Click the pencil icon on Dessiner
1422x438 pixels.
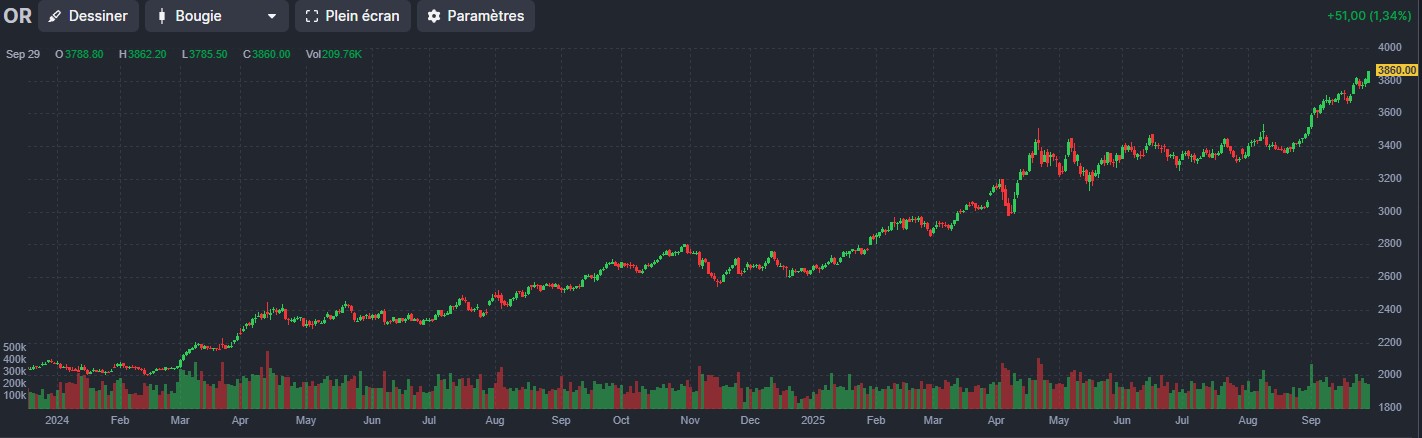[55, 16]
